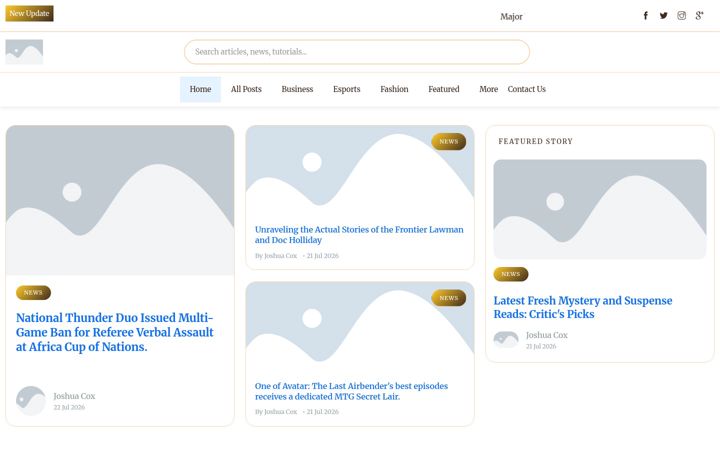Viewport: 720px width, 450px height.
Task: Open the Business menu item
Action: click(x=297, y=89)
